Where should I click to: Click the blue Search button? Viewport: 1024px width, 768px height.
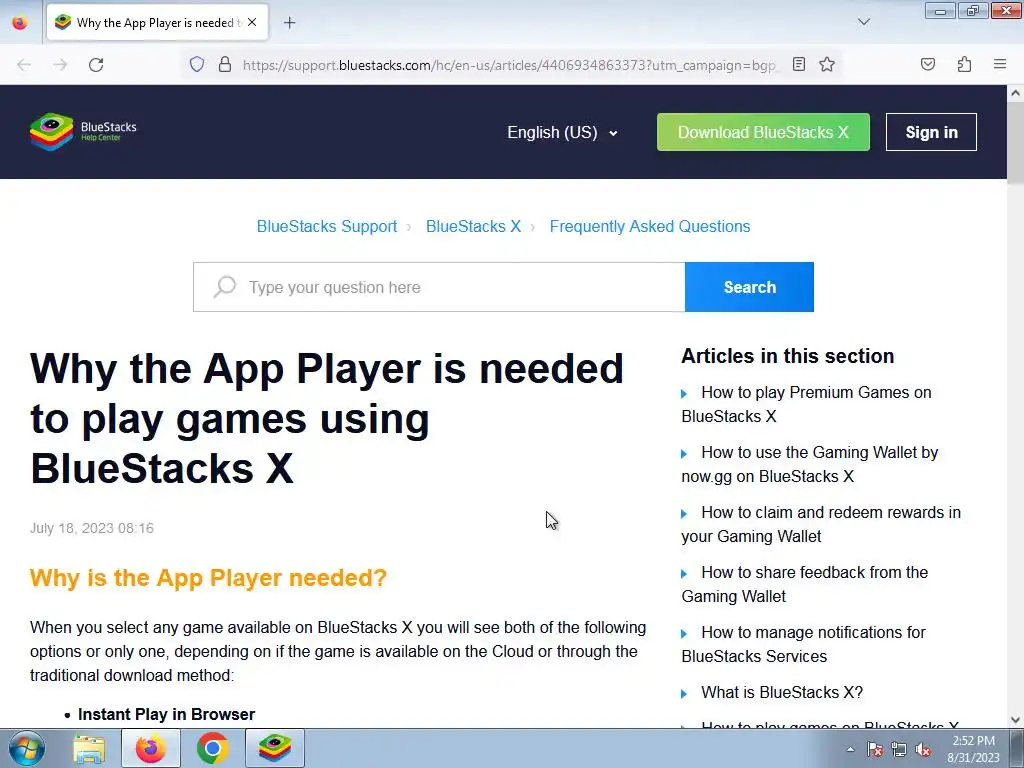[x=749, y=287]
